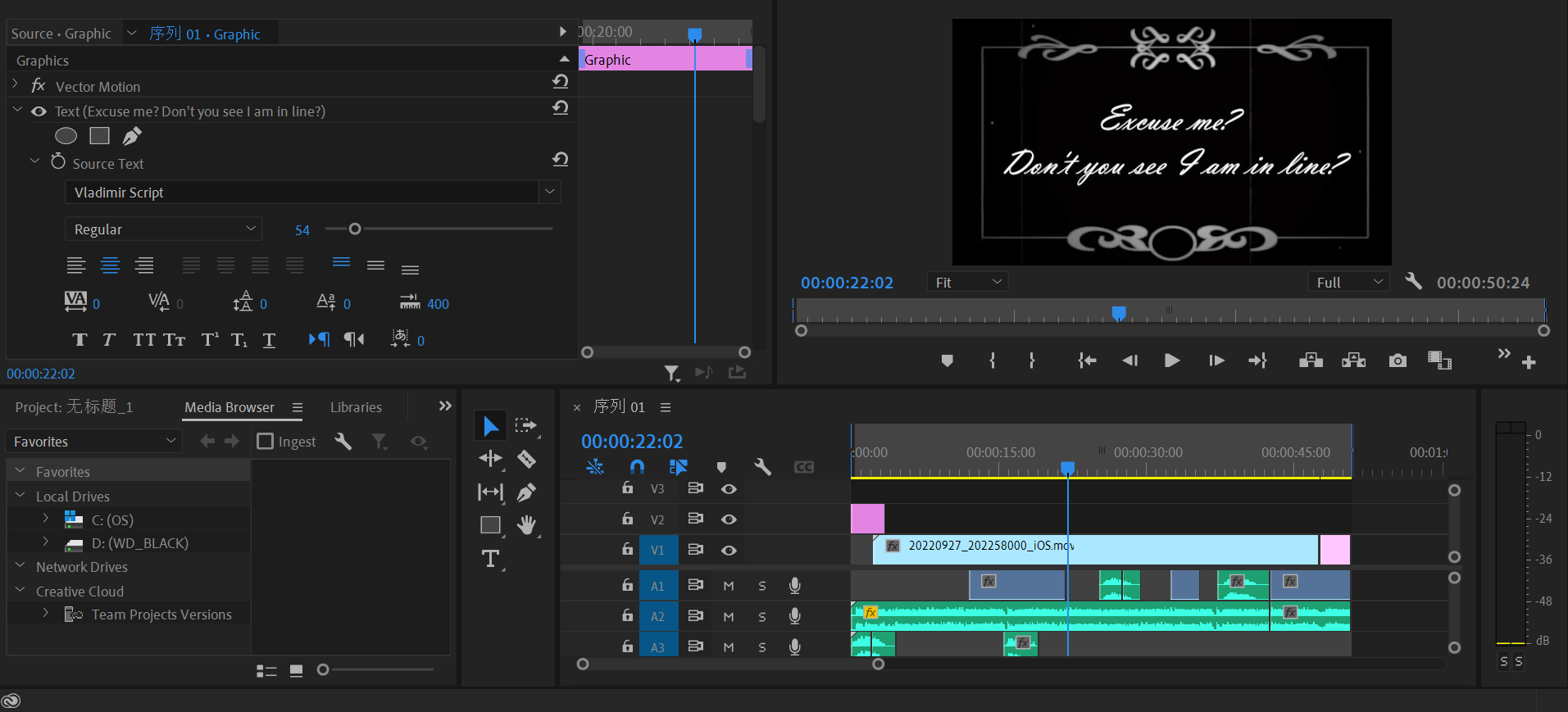This screenshot has width=1568, height=712.
Task: Select the Pen tool in tools panel
Action: pos(526,492)
